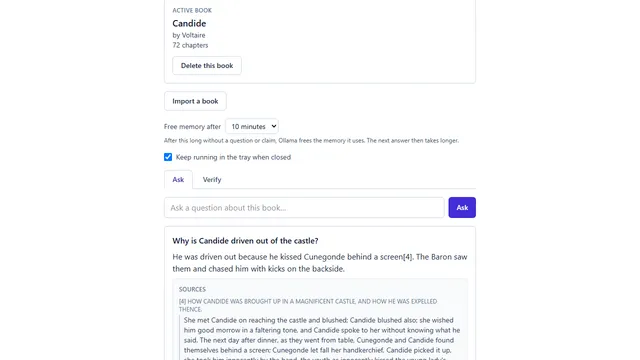
Task: Click the '72 chapters' text
Action: click(x=190, y=45)
